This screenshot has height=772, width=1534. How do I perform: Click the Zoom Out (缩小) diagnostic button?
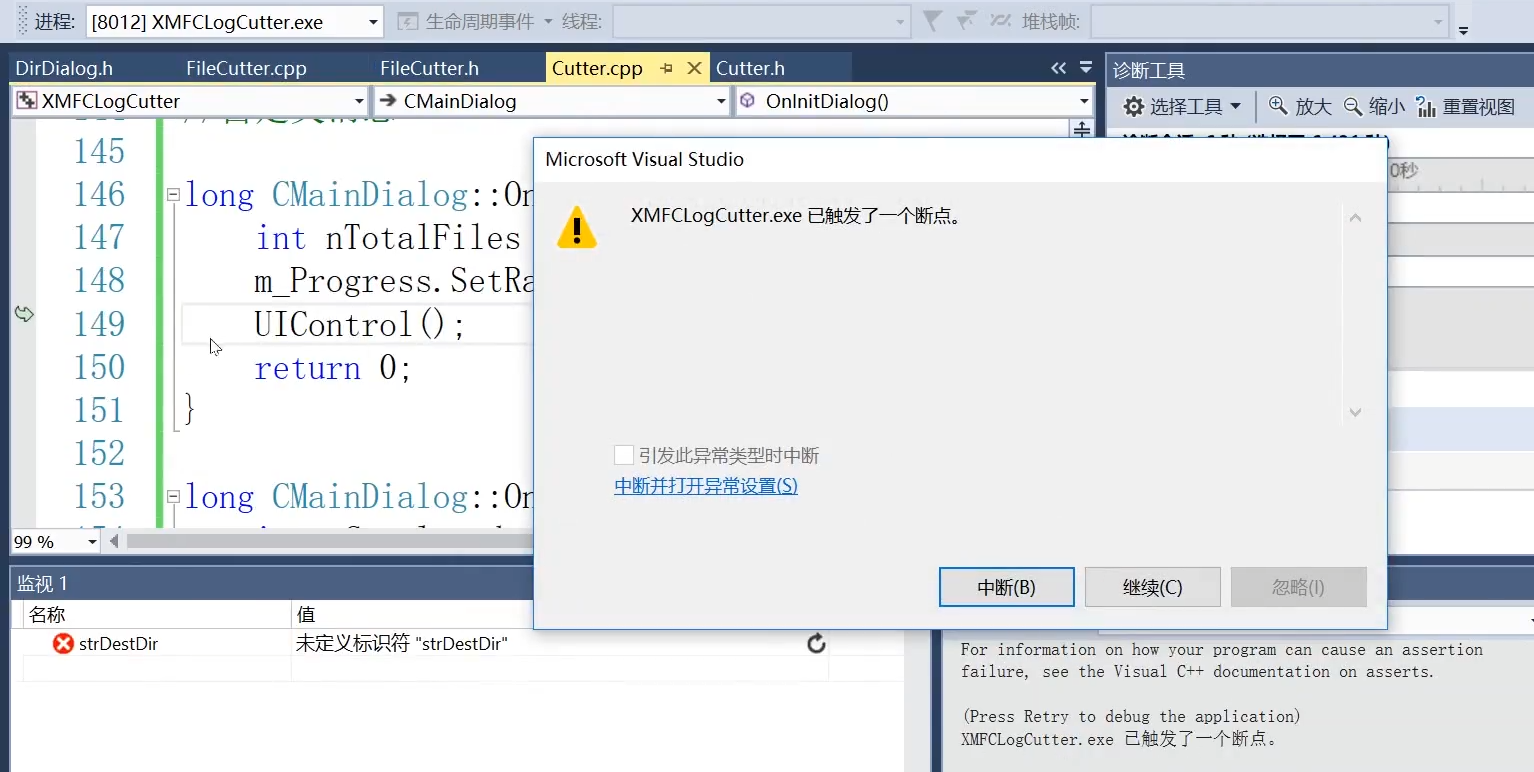(1374, 107)
